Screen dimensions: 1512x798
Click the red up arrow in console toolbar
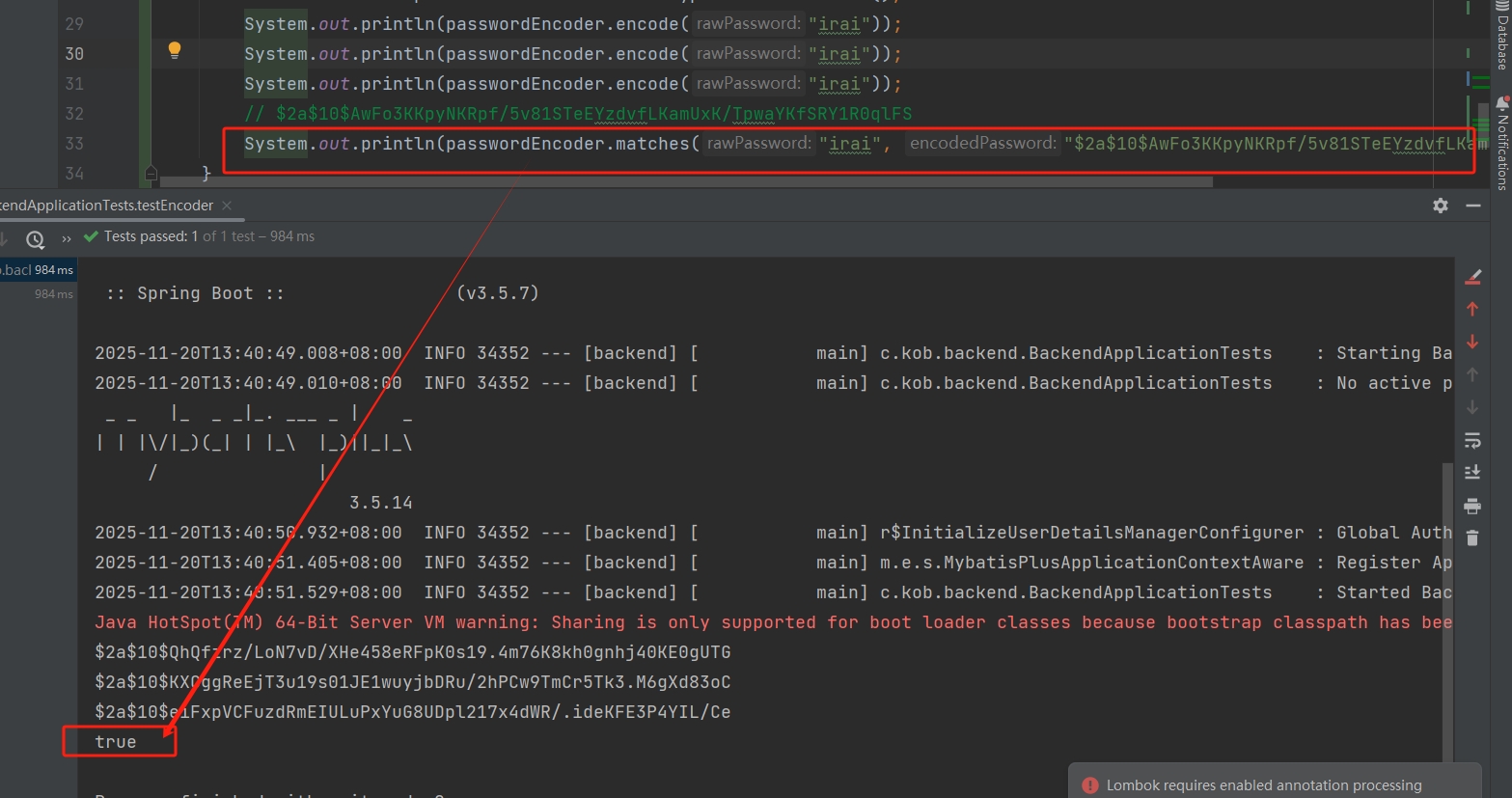pyautogui.click(x=1472, y=309)
